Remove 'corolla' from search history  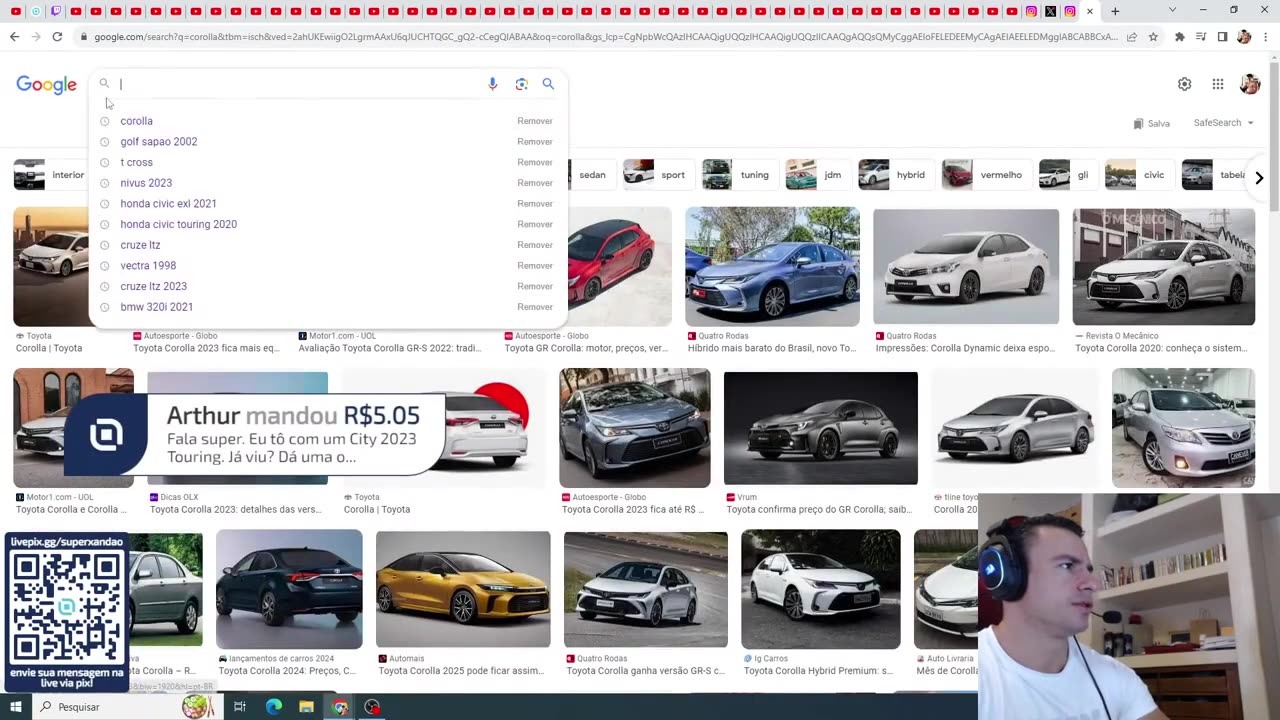tap(535, 121)
